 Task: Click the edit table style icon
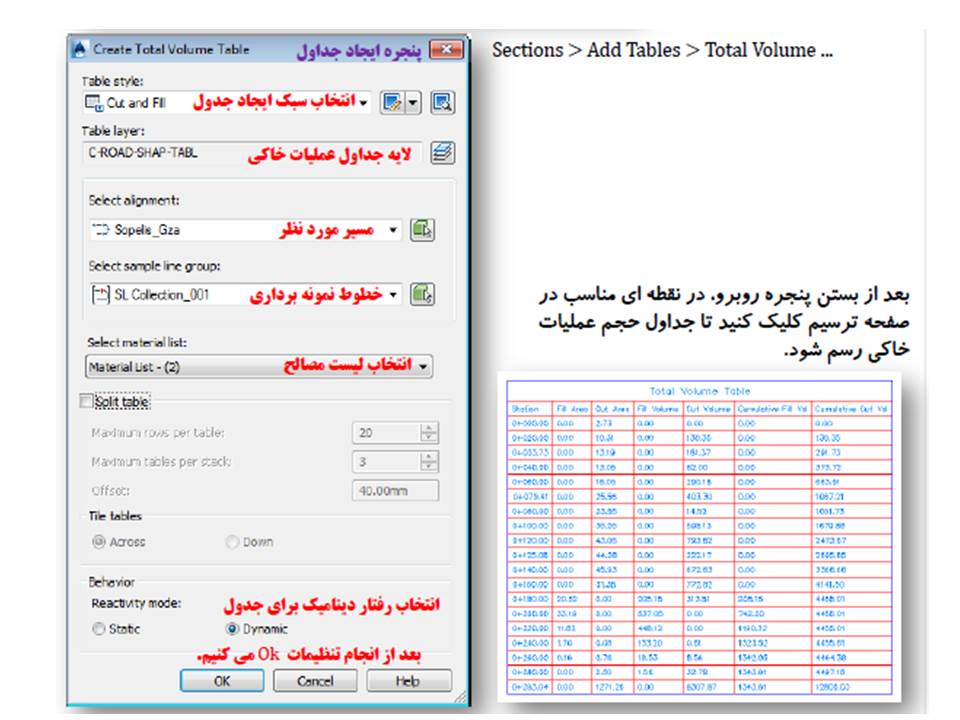click(391, 102)
